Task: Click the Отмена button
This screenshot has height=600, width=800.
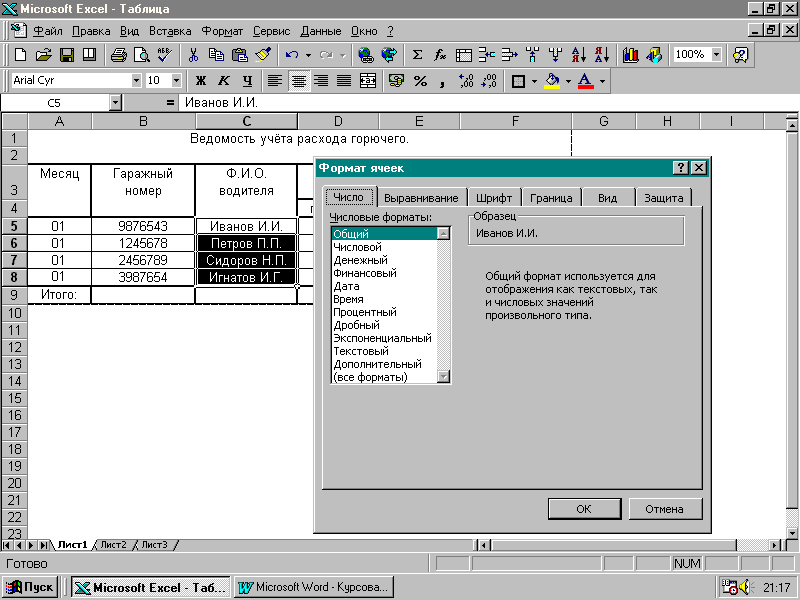Action: 664,509
